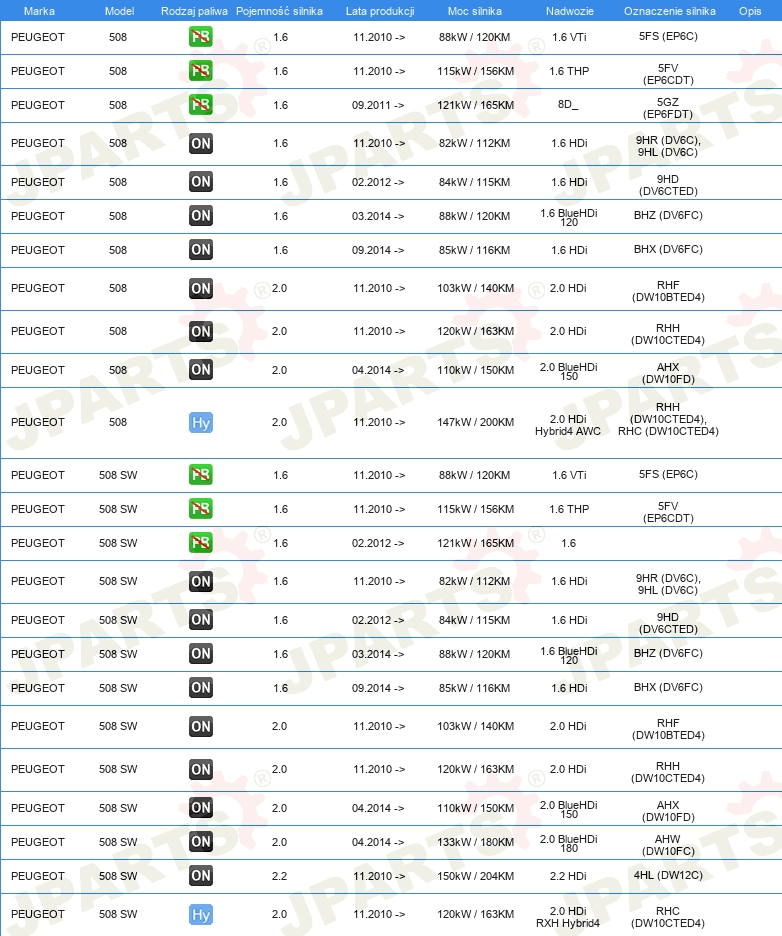Click the Marka column header
The height and width of the screenshot is (936, 782).
click(39, 11)
